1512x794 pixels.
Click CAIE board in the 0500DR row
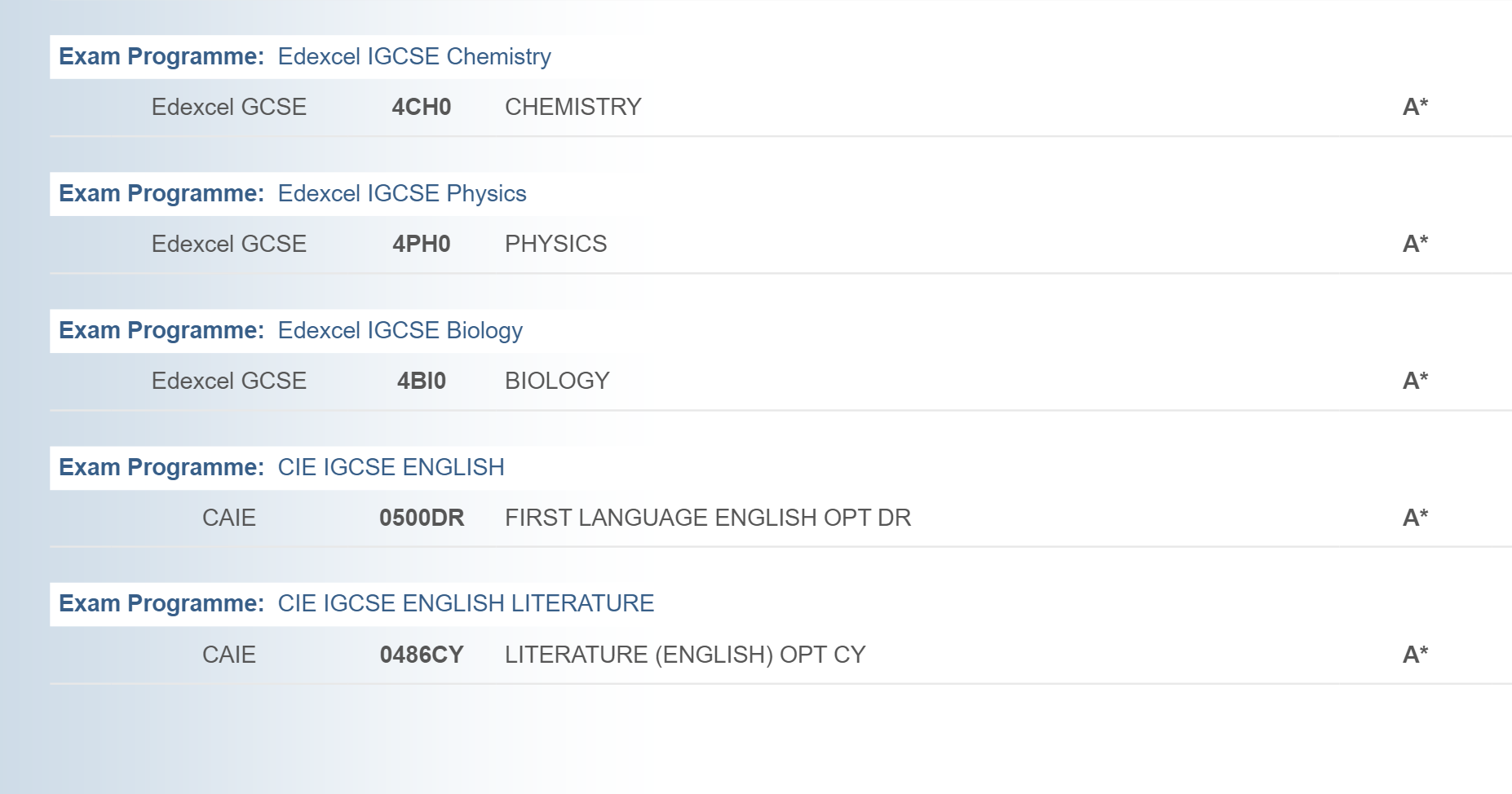pos(228,518)
